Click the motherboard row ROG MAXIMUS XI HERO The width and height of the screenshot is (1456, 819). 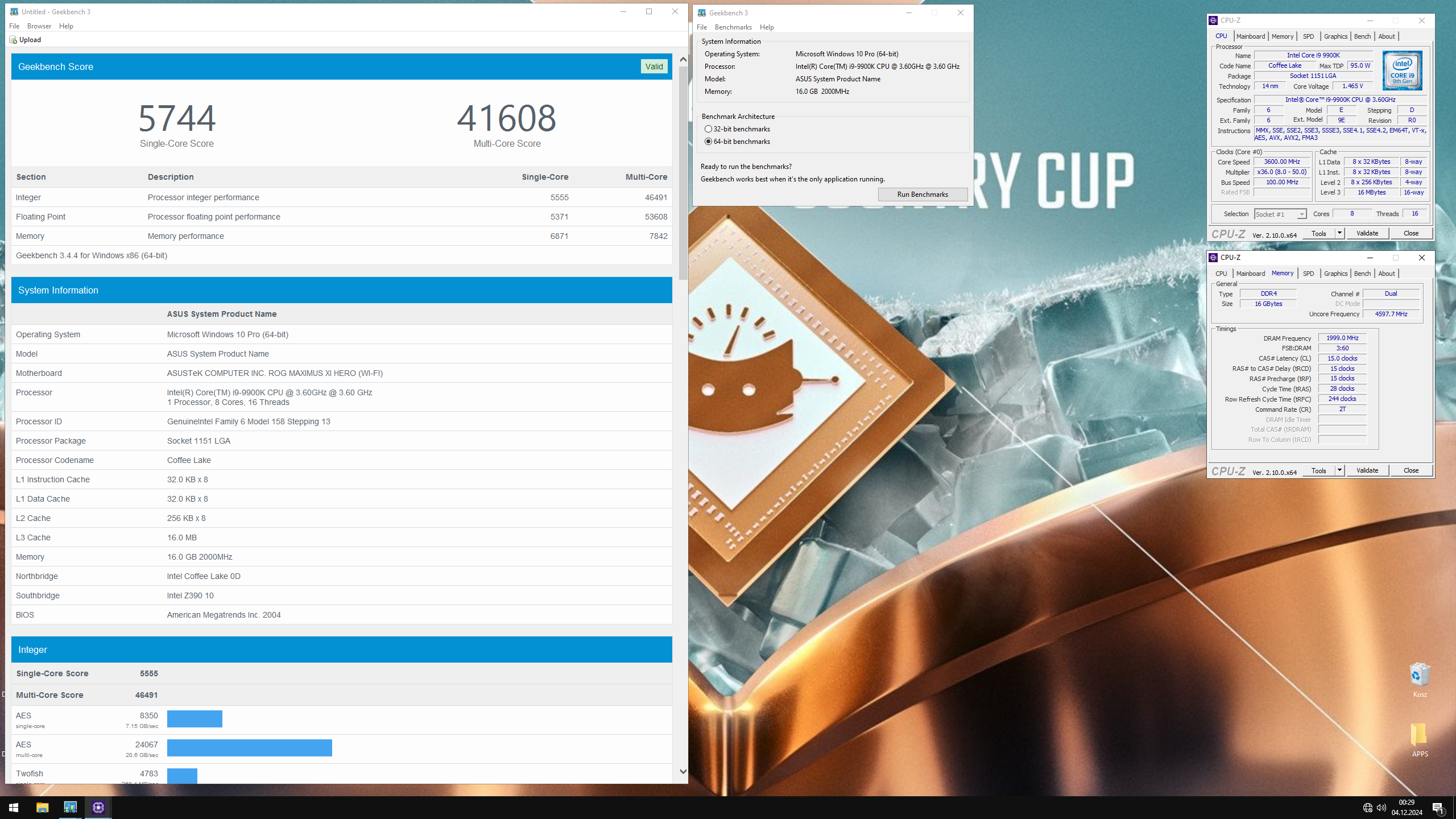(341, 373)
